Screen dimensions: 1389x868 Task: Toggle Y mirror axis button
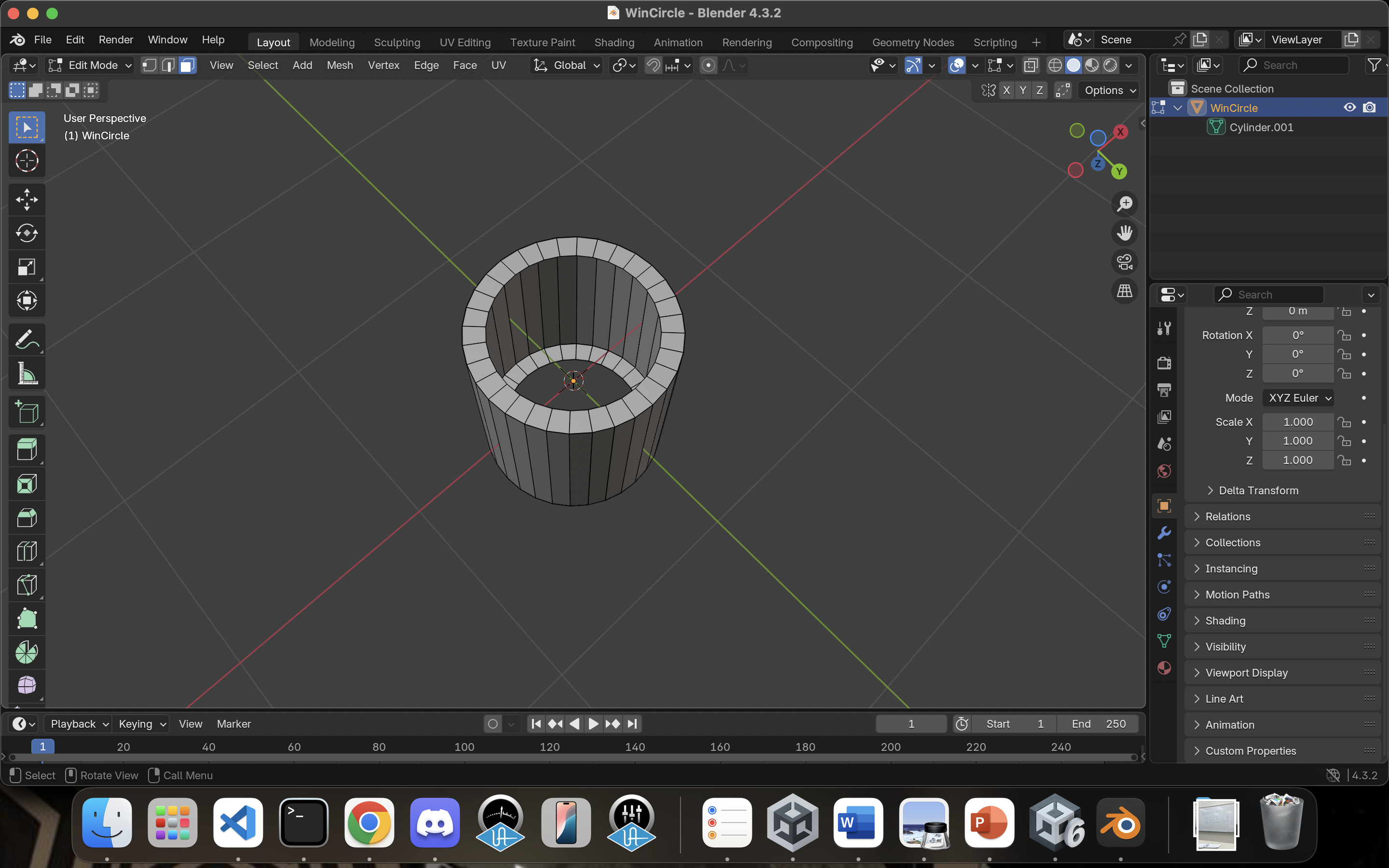pos(1023,90)
